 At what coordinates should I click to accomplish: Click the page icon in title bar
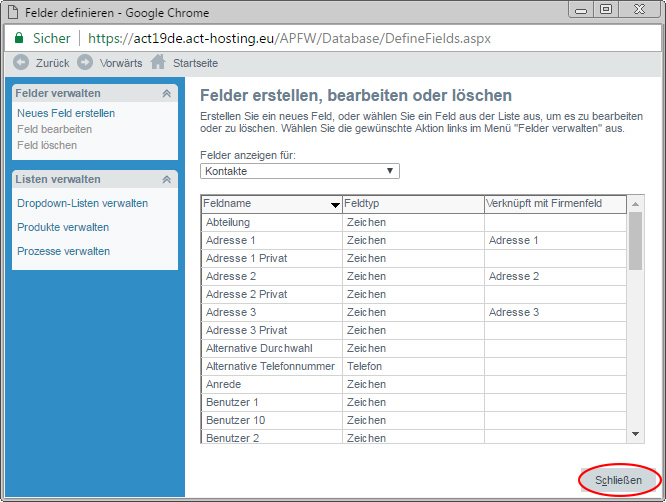tap(14, 12)
